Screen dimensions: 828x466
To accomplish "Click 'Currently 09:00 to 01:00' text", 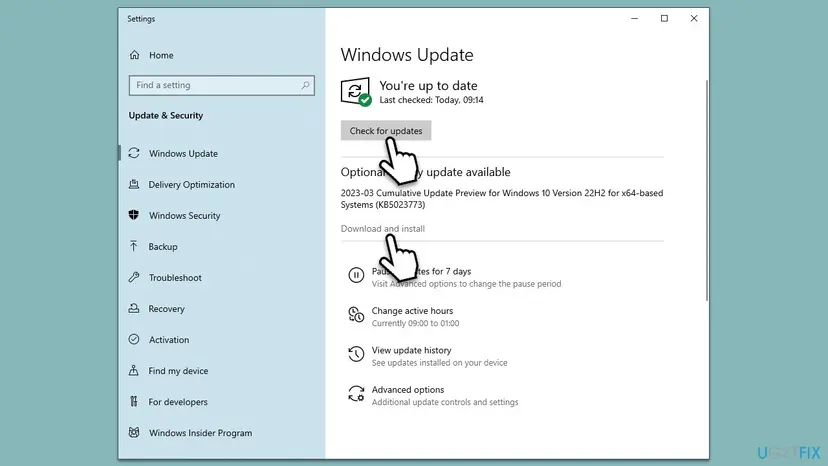I will [416, 323].
